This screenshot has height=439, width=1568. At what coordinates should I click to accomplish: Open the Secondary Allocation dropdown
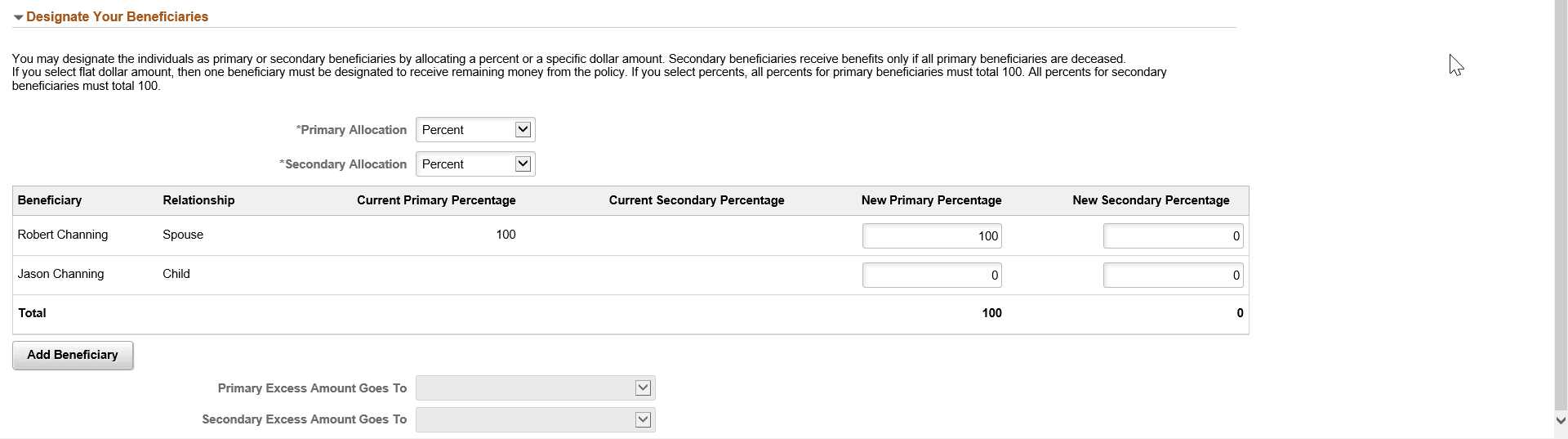click(x=475, y=164)
